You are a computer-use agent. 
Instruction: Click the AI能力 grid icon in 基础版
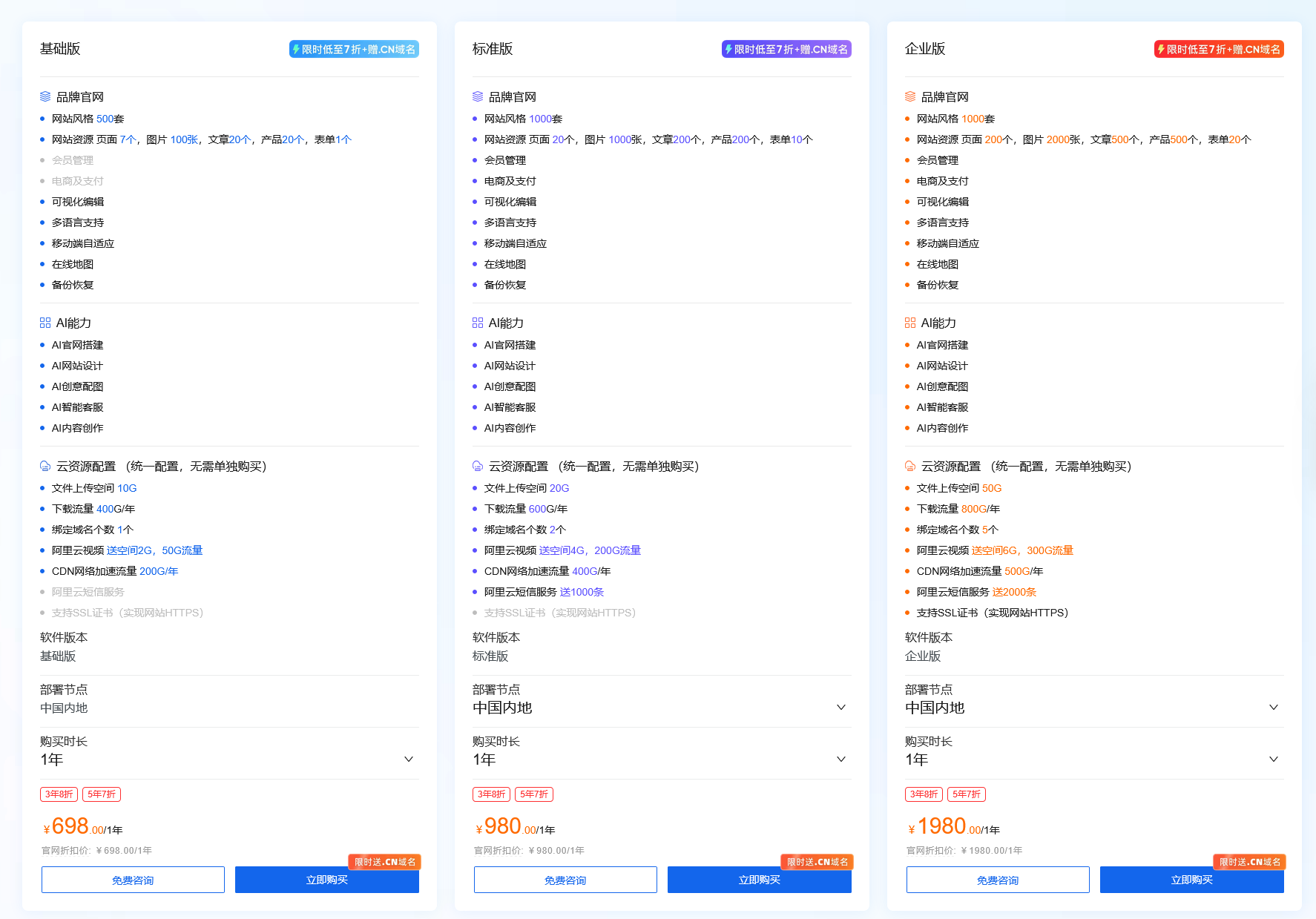45,323
